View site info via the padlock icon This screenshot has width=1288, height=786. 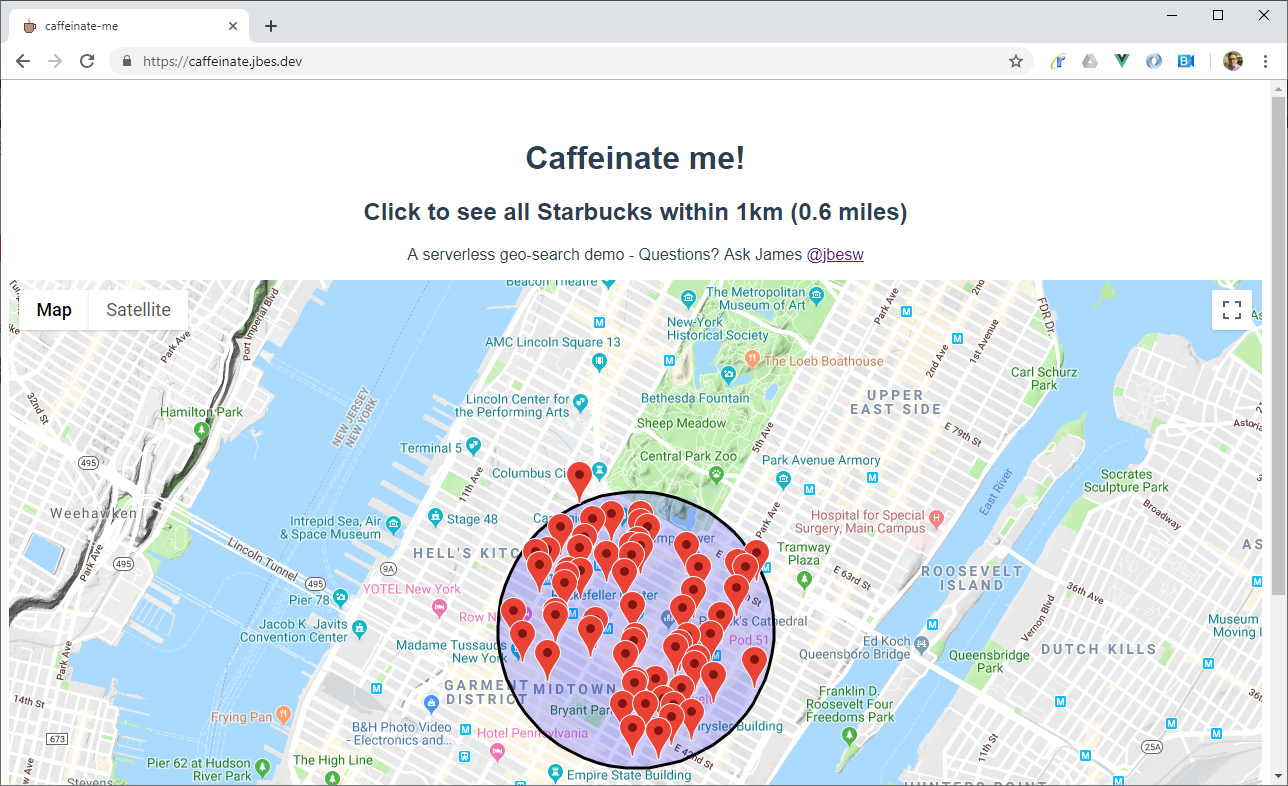pyautogui.click(x=126, y=61)
